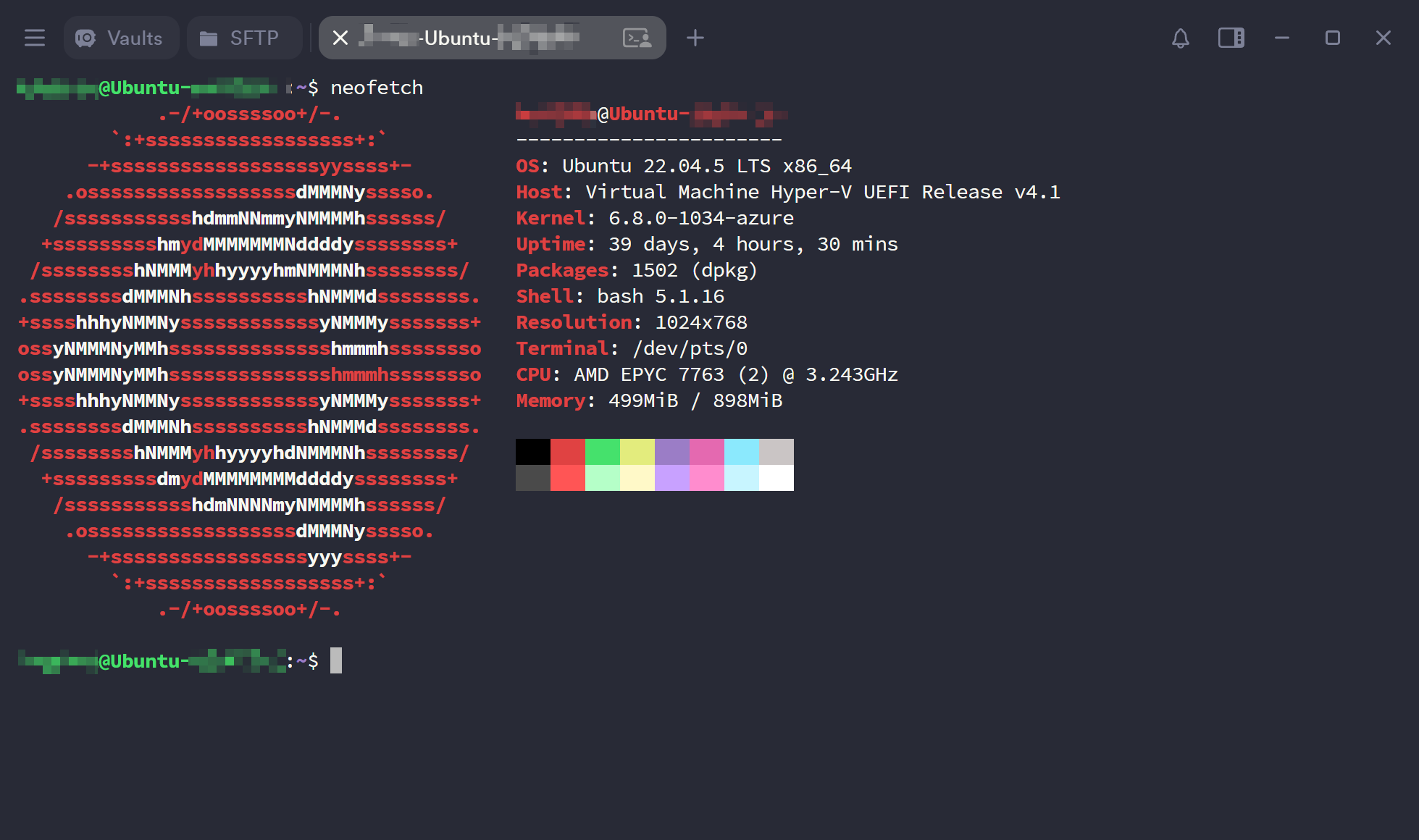Expand the main hamburger menu
Viewport: 1419px width, 840px height.
click(34, 38)
